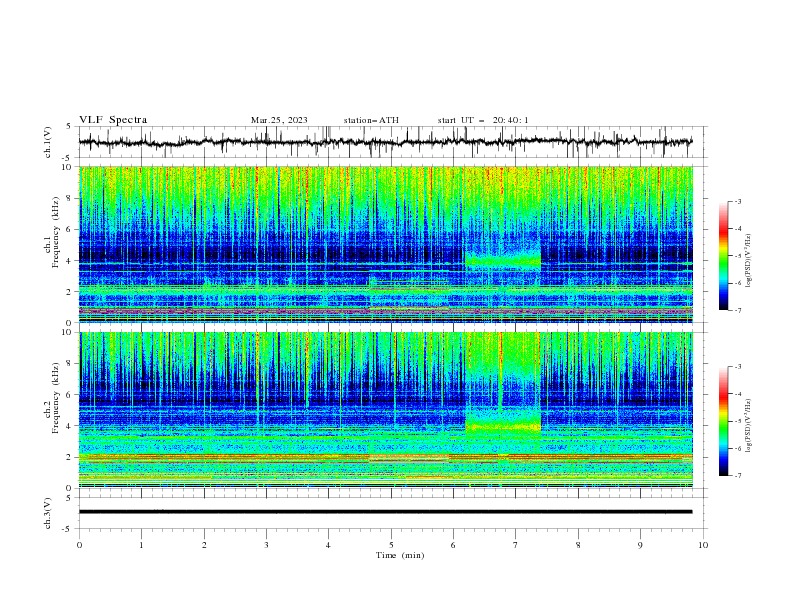Click time axis tick label "8"
Image resolution: width=792 pixels, height=612 pixels.
pyautogui.click(x=578, y=545)
